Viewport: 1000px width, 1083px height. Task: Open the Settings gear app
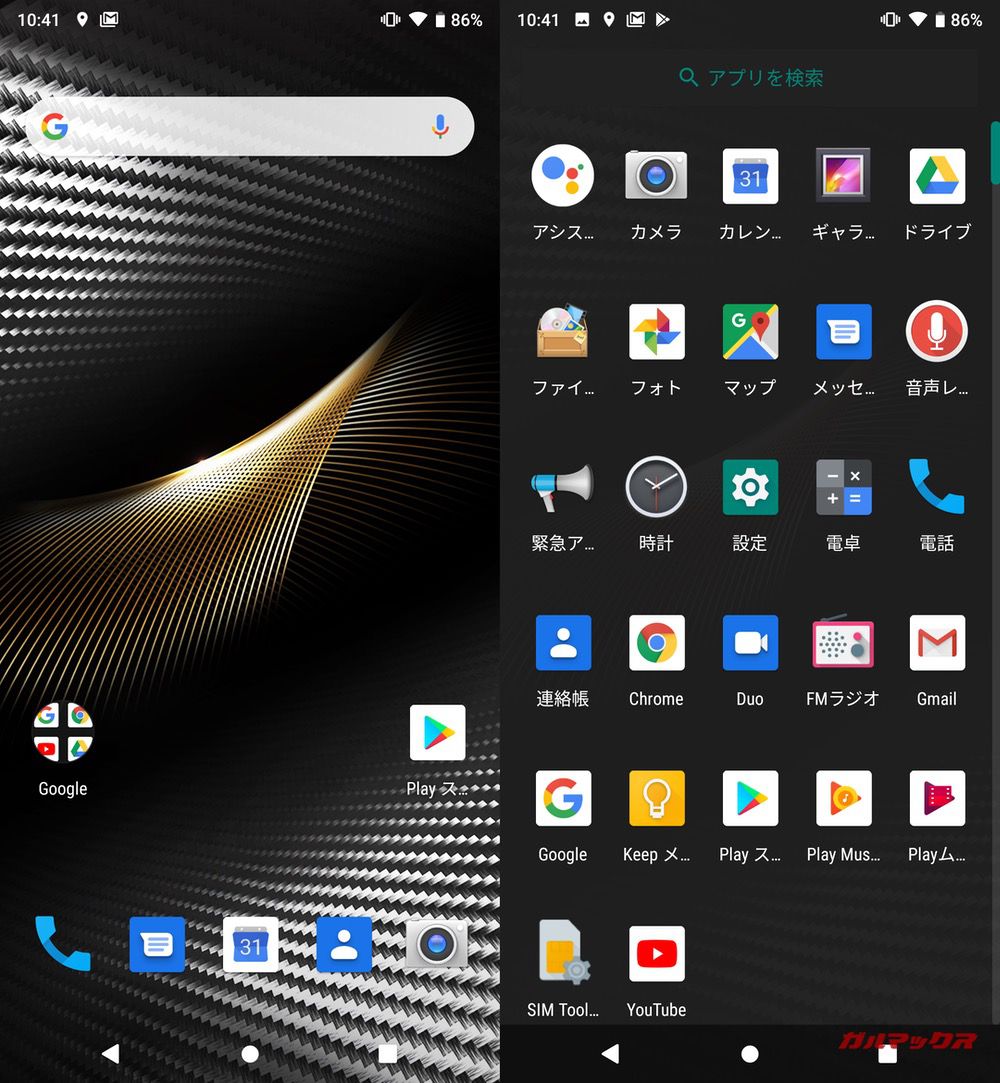click(750, 488)
